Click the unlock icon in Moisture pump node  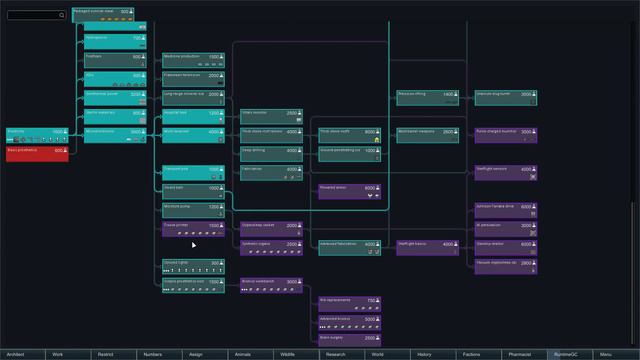tap(221, 214)
